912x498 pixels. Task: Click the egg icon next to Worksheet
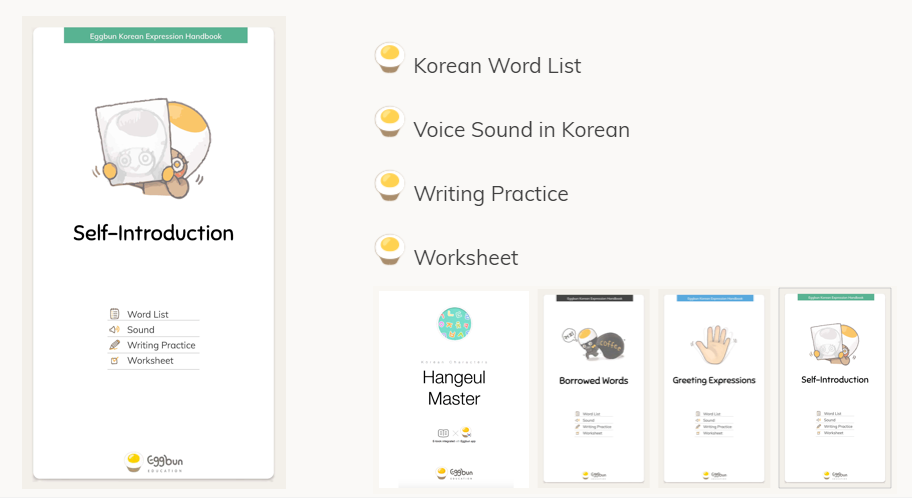click(388, 250)
